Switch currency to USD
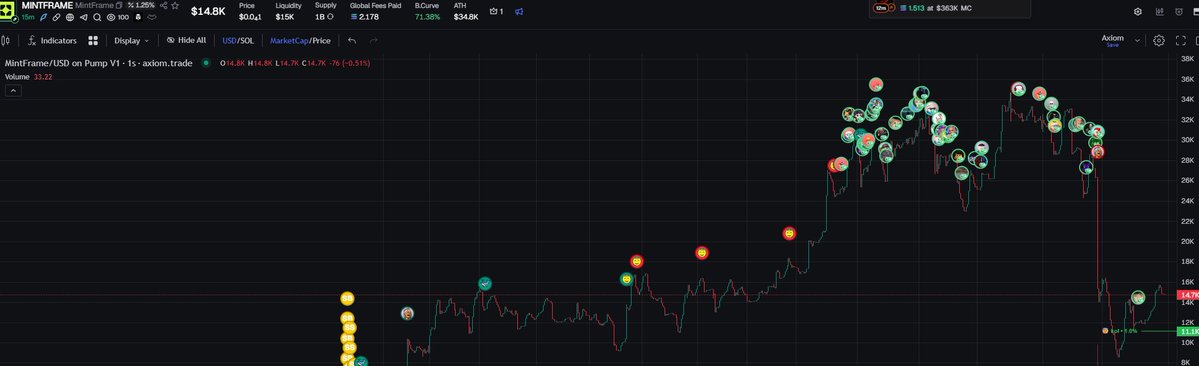Screen dimensions: 1199x366 click(229, 40)
